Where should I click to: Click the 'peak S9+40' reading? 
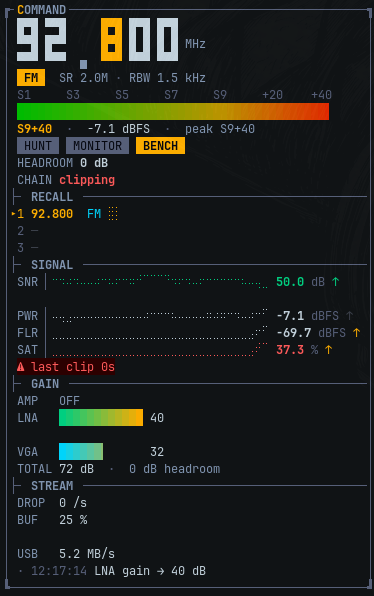(x=220, y=129)
